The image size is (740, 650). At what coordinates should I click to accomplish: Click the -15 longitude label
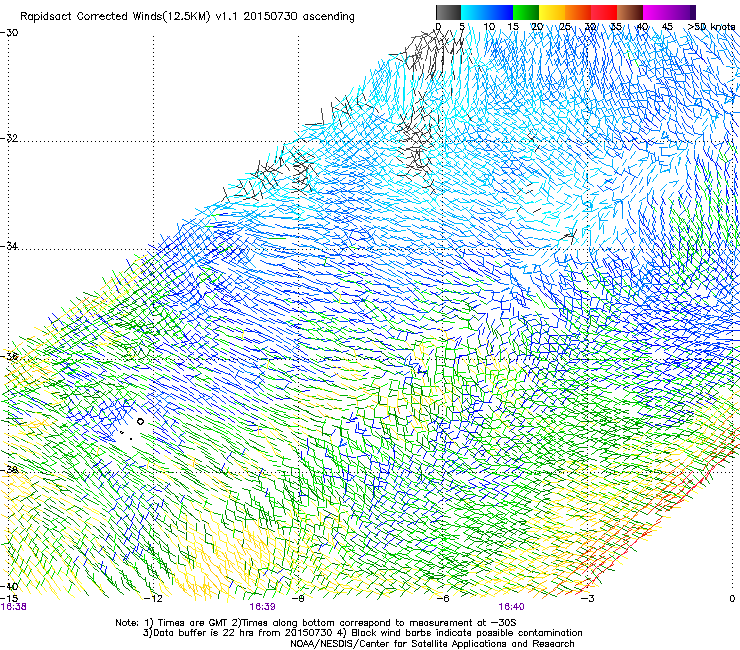point(9,599)
